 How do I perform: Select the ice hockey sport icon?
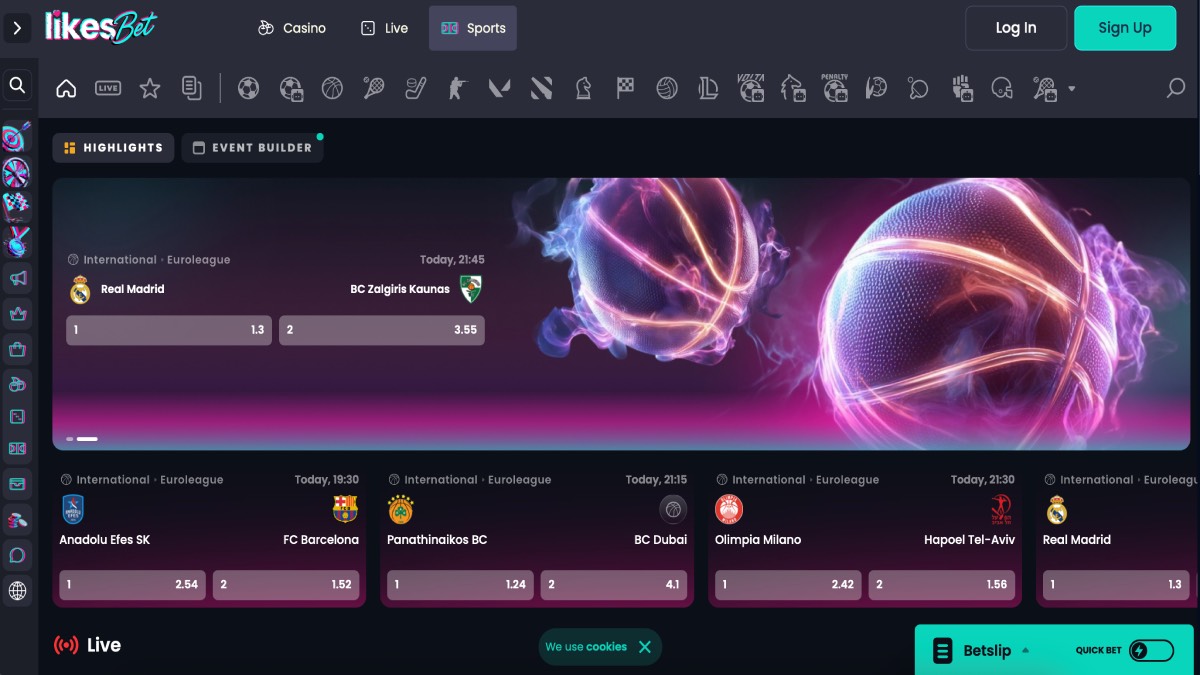point(416,89)
